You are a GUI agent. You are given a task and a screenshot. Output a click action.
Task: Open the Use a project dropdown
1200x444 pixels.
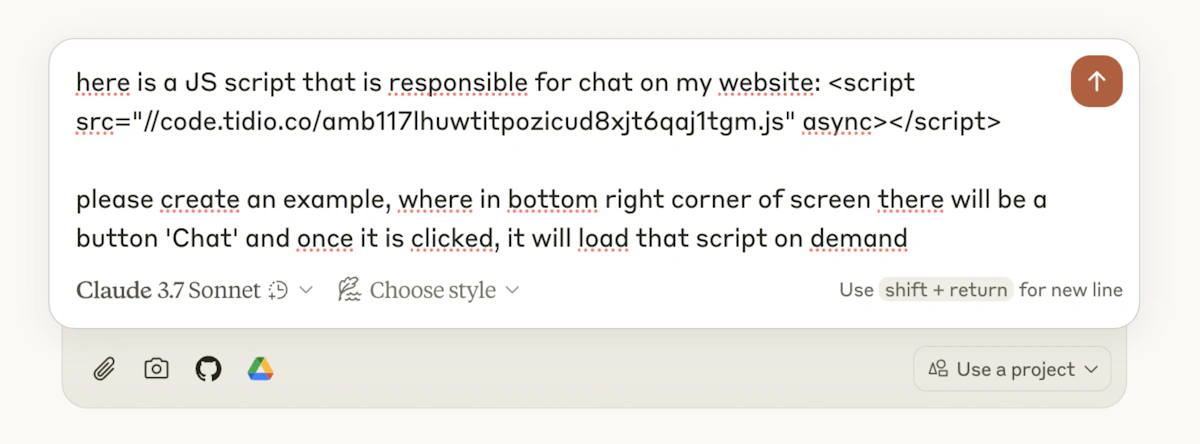point(1012,369)
